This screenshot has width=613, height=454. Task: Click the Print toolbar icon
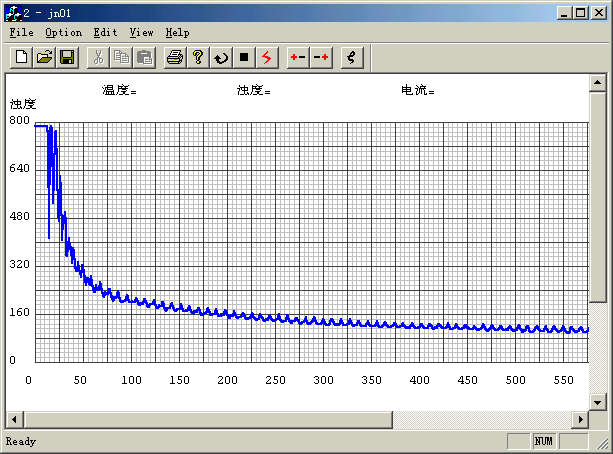(x=175, y=57)
